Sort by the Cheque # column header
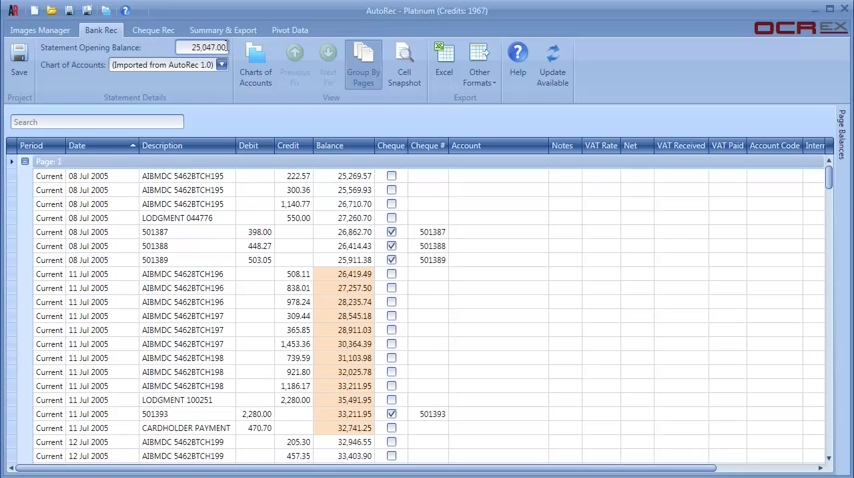The width and height of the screenshot is (854, 478). [x=428, y=145]
